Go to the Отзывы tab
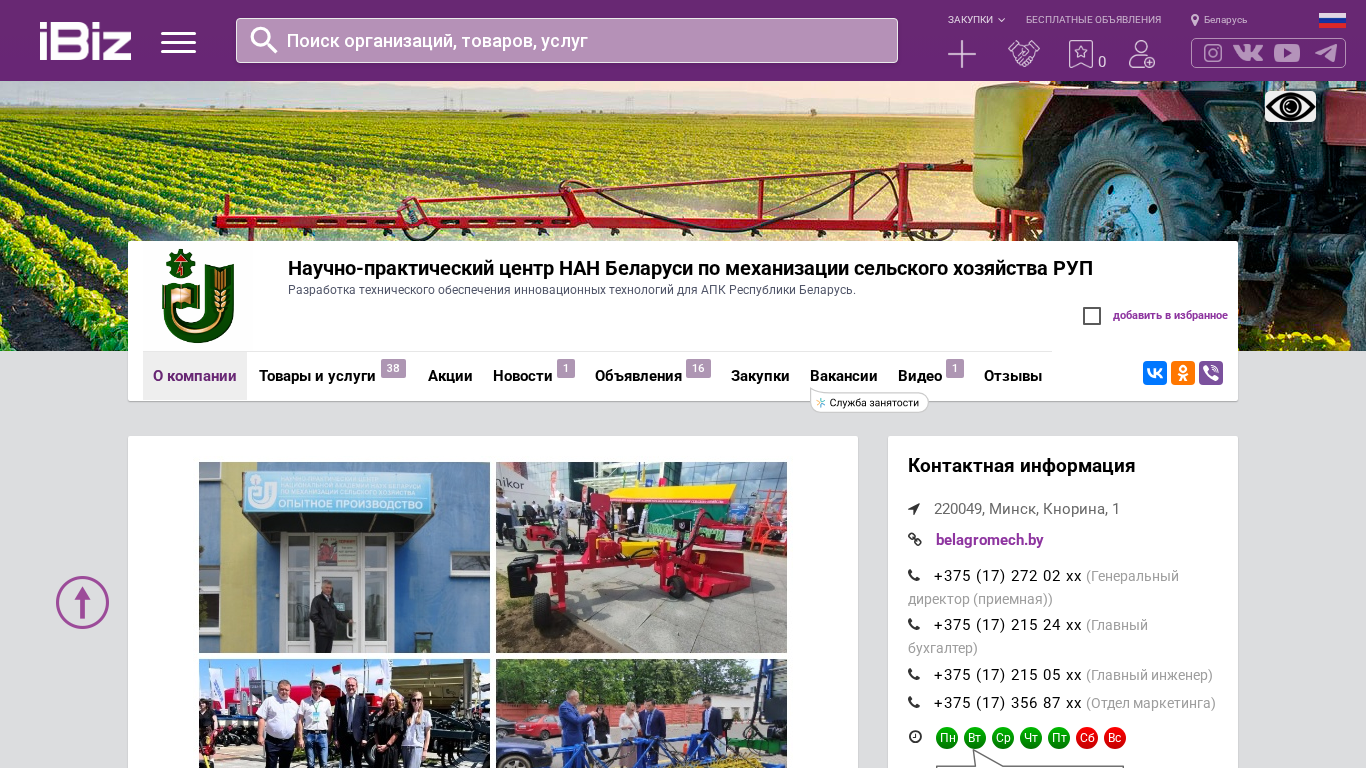 (x=1013, y=376)
